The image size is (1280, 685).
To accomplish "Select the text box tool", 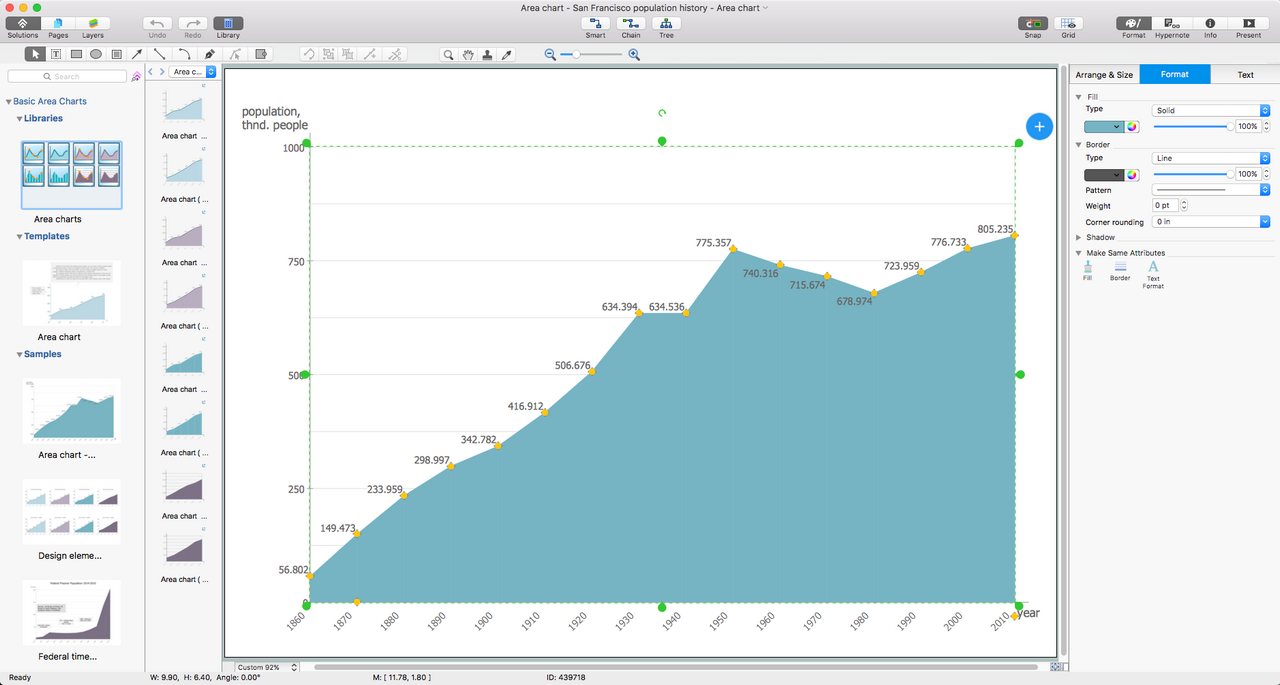I will point(56,54).
